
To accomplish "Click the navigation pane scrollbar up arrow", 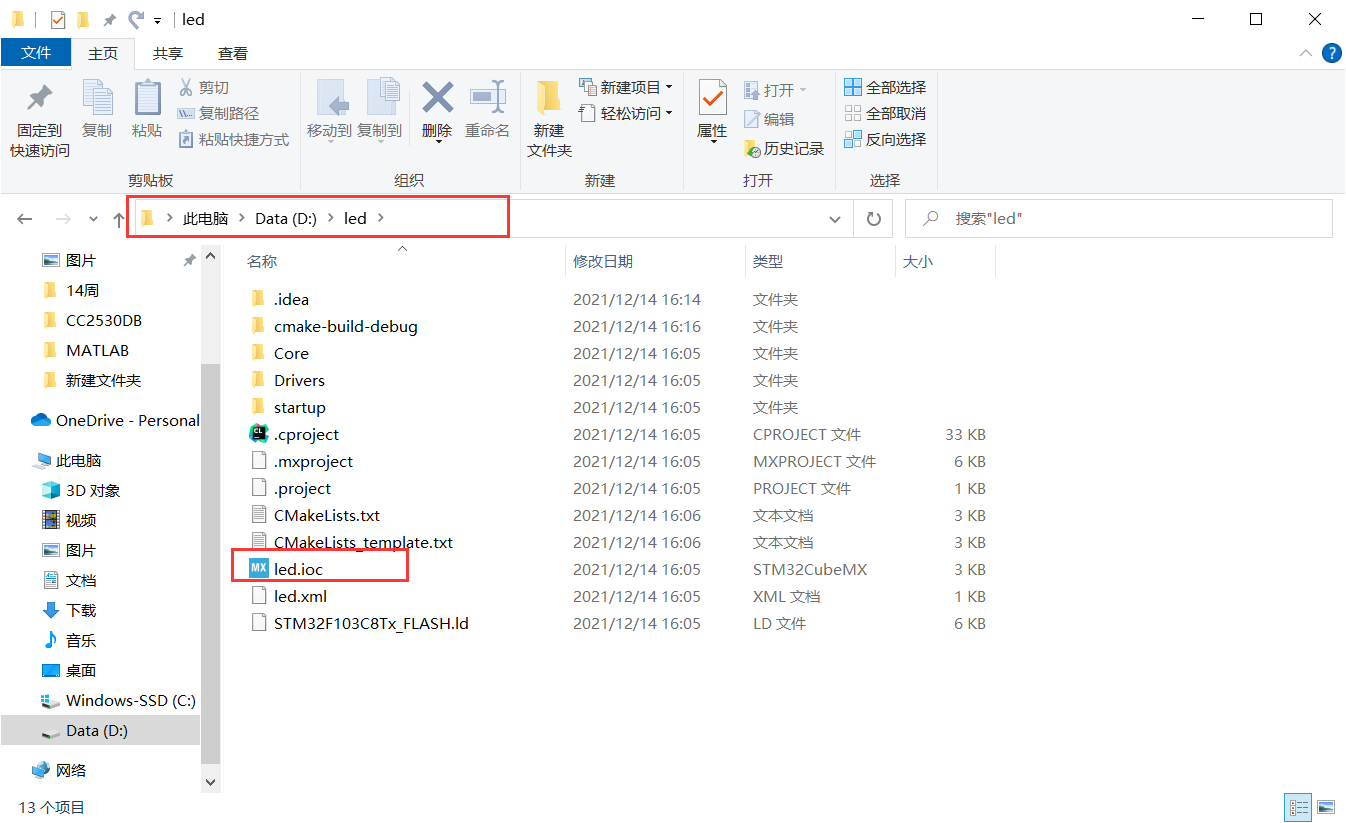I will tap(210, 257).
